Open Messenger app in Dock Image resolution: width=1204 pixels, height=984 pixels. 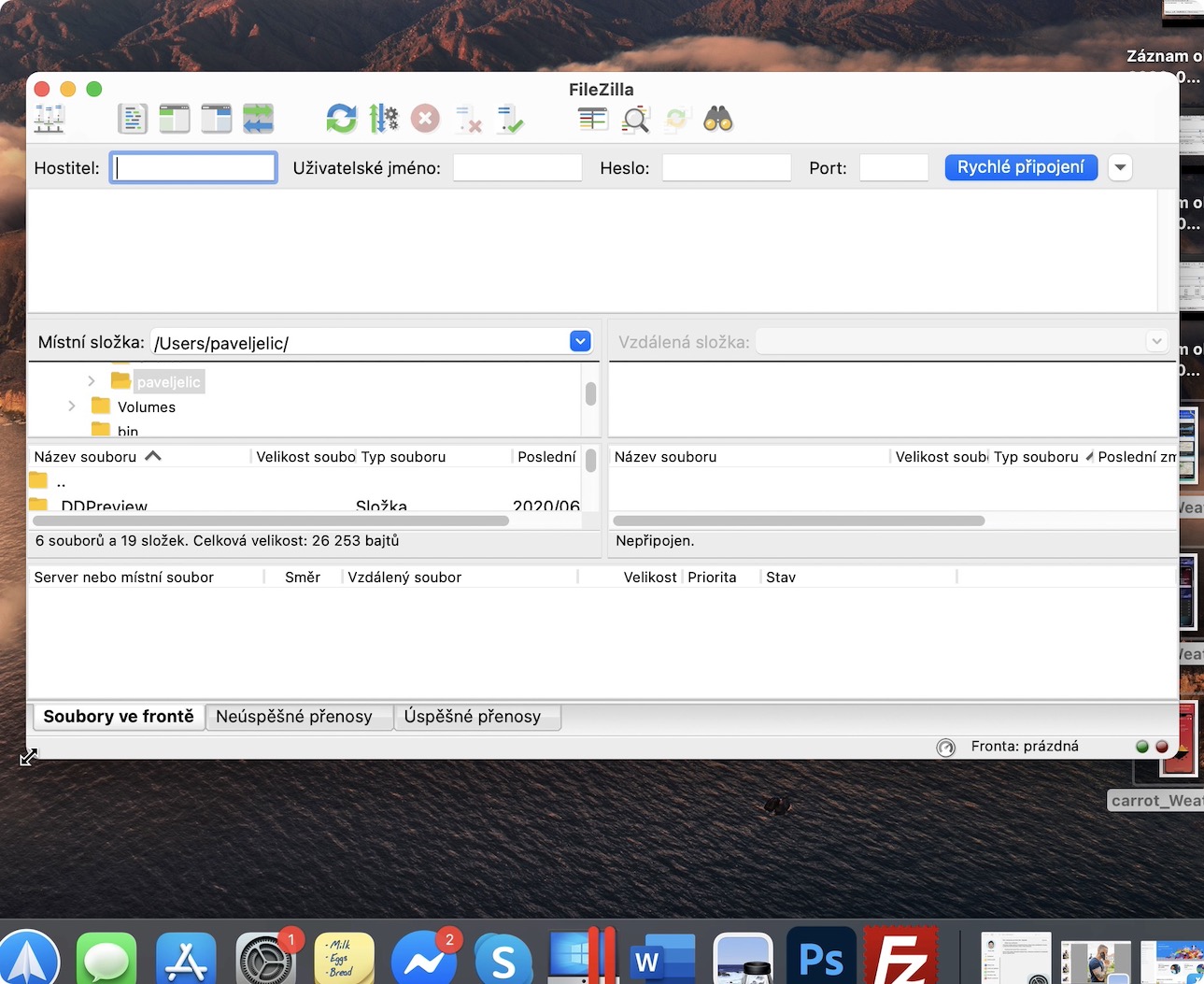click(x=424, y=959)
